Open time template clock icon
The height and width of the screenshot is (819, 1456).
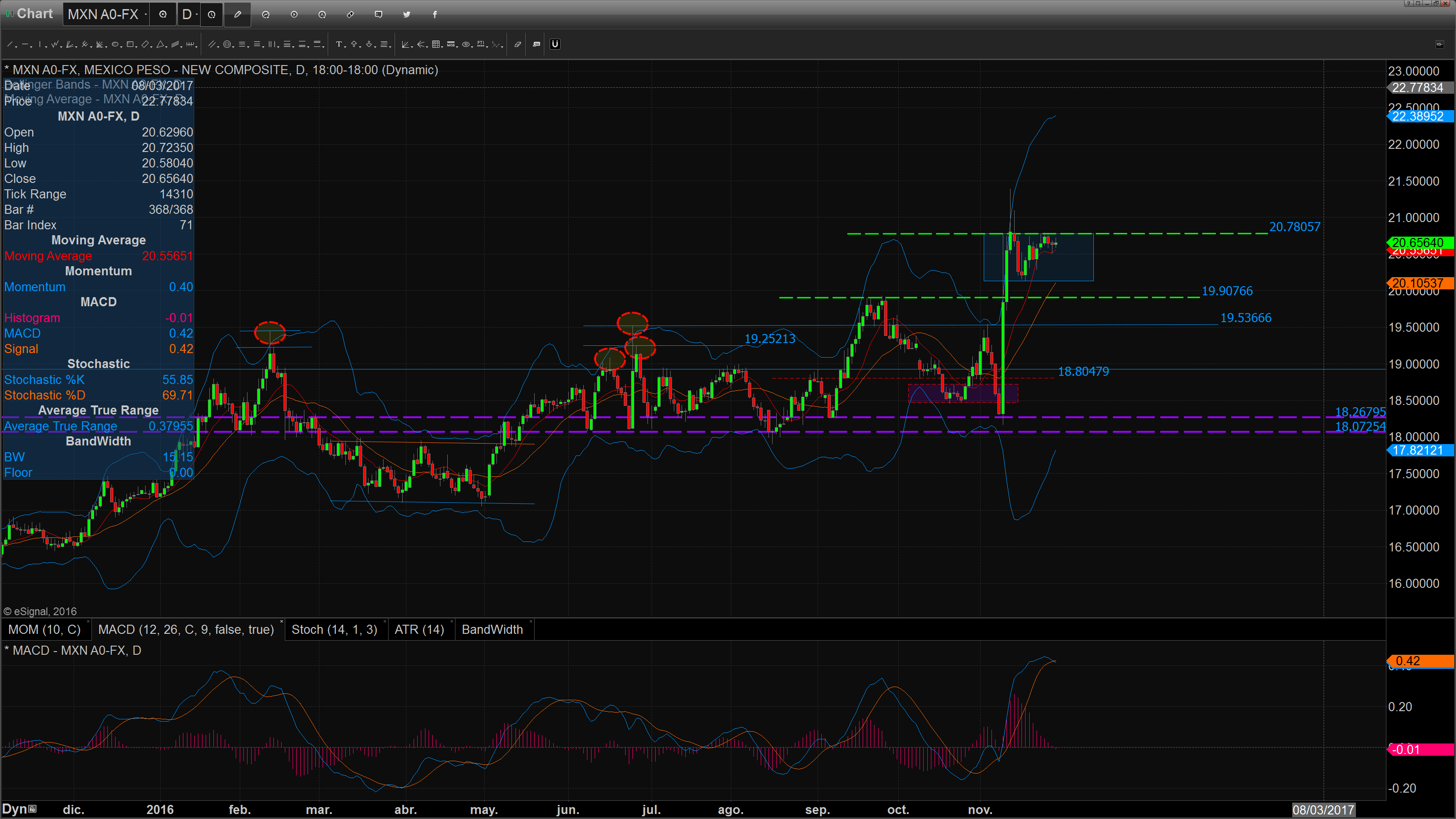pyautogui.click(x=212, y=14)
